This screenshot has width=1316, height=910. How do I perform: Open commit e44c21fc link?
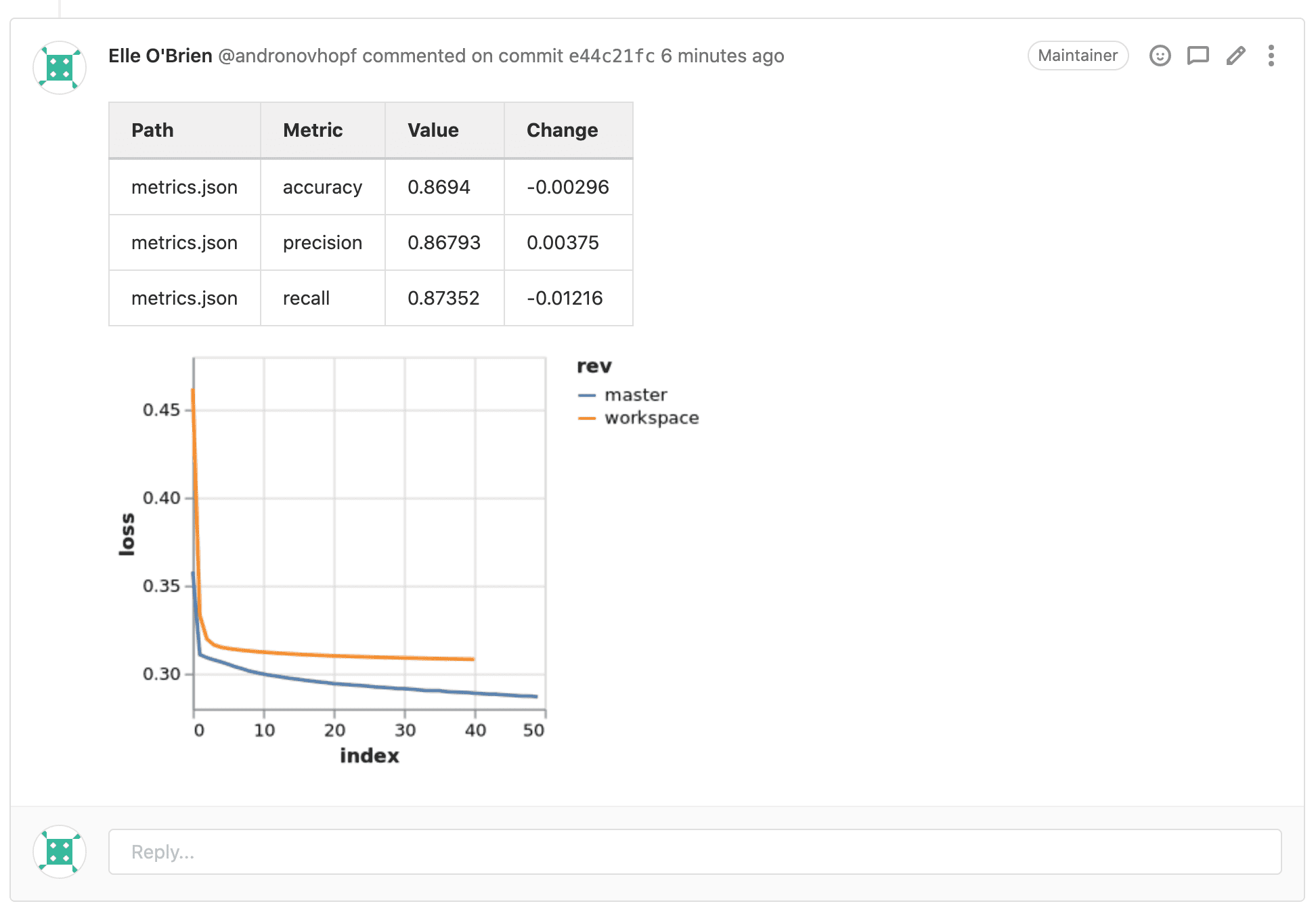611,56
